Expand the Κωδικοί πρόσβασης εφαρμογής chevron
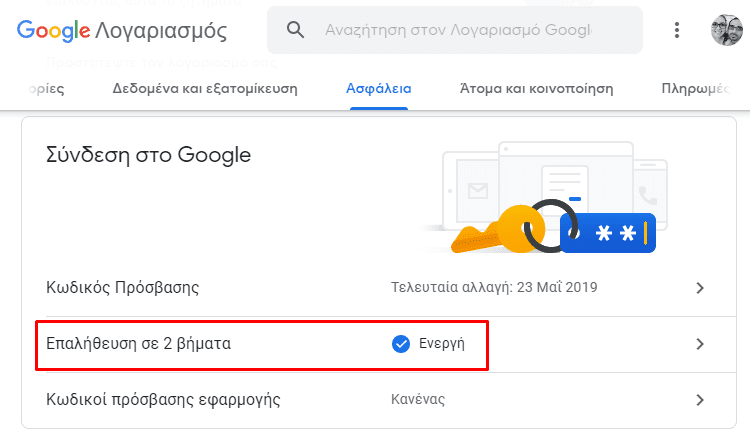 click(x=700, y=400)
